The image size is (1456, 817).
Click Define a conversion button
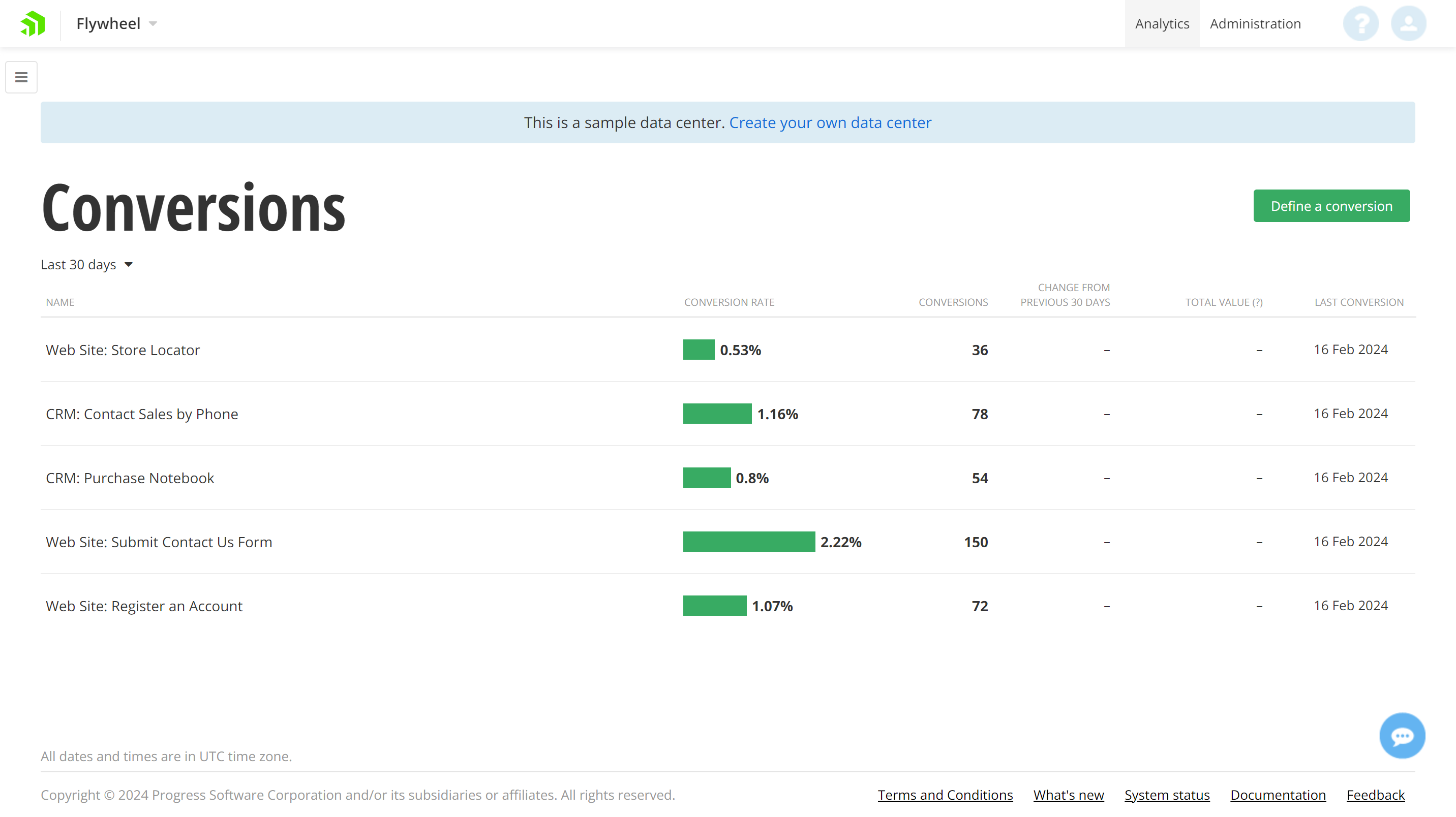(x=1331, y=206)
